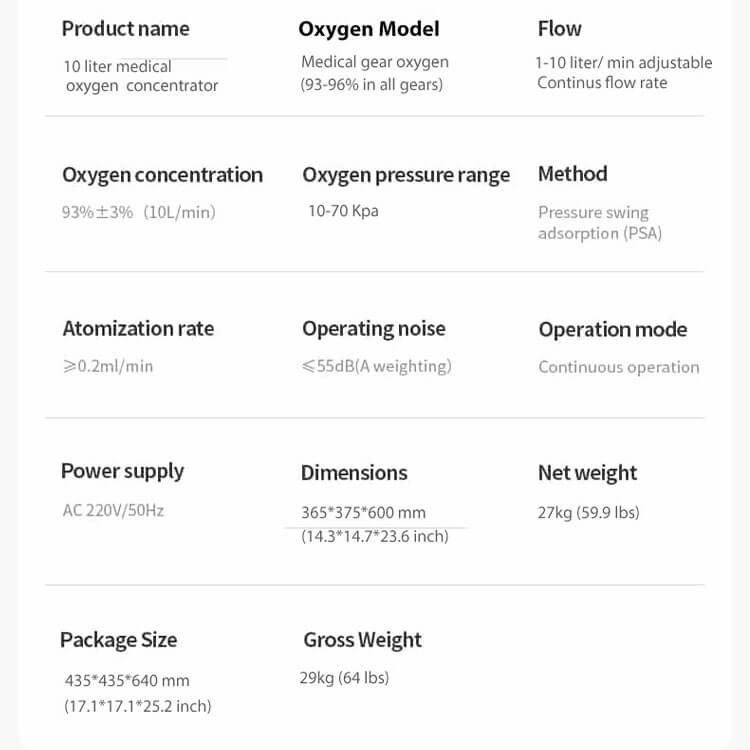Click the 'Pressure swing adsorption (PSA)' text

click(x=599, y=223)
